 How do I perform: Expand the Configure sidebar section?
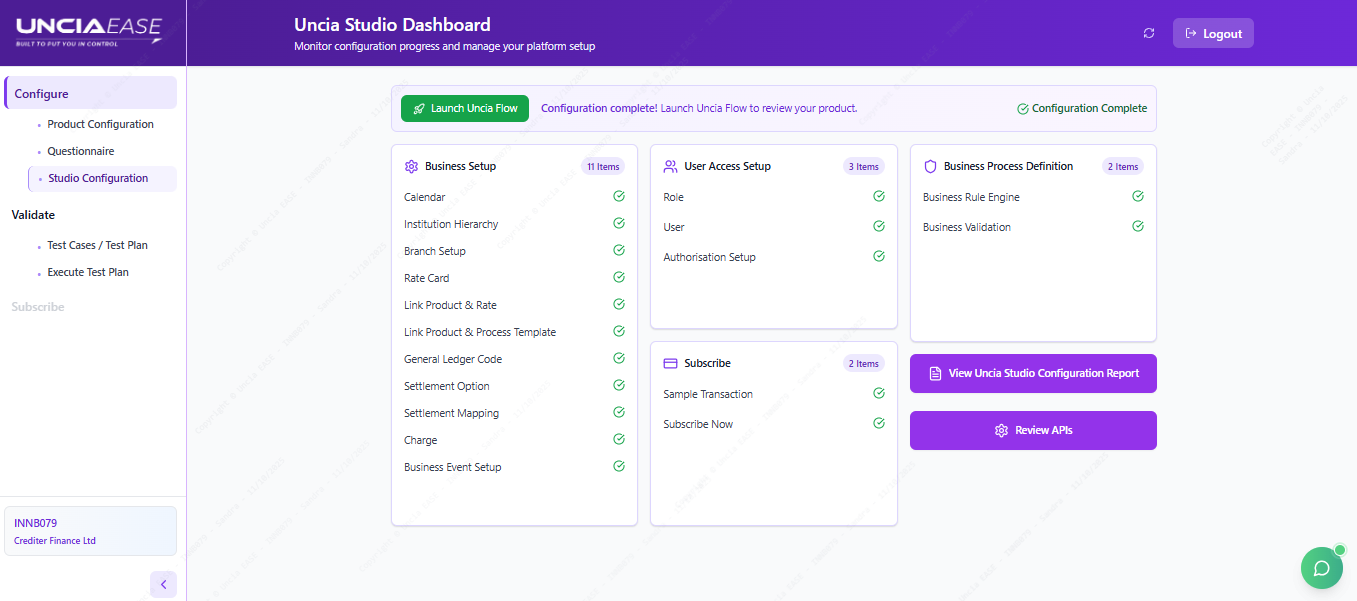(x=42, y=93)
